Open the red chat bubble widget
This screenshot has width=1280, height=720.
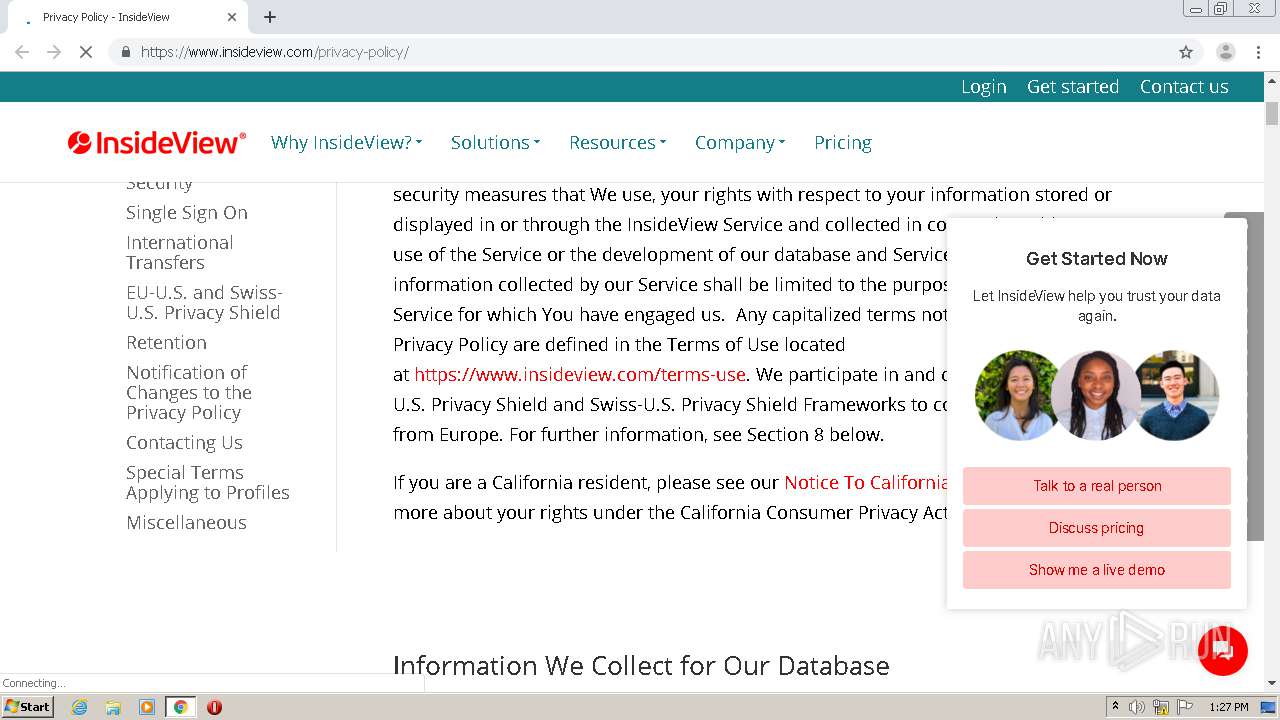tap(1222, 651)
